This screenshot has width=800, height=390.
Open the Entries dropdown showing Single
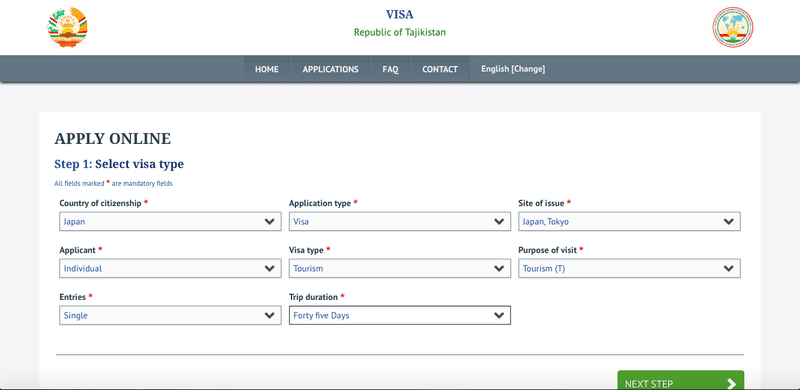tap(170, 315)
